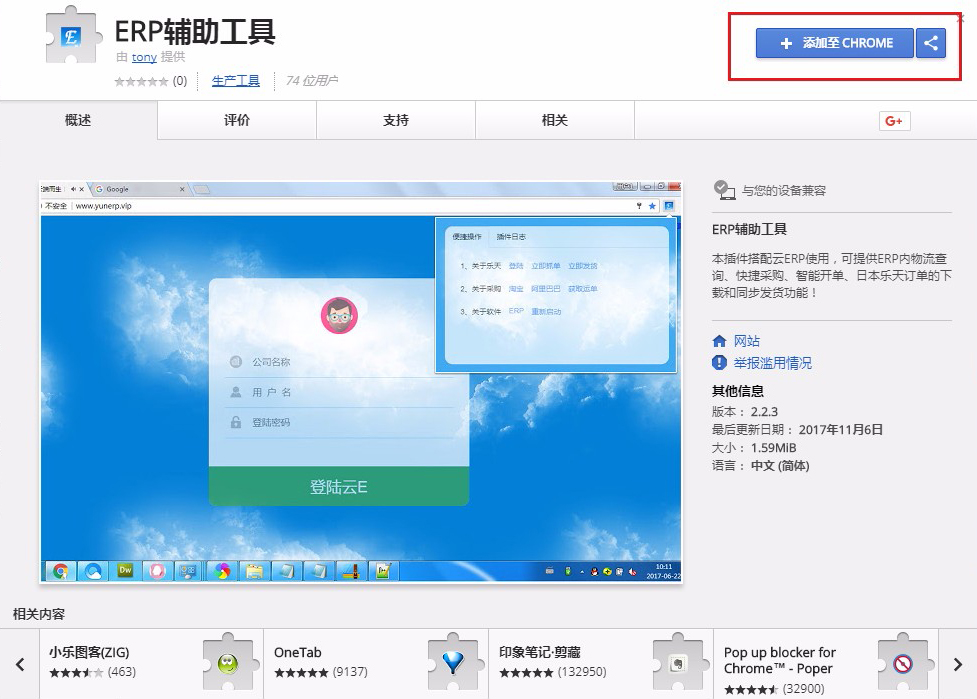Image resolution: width=977 pixels, height=699 pixels.
Task: Switch to the 评价 tab
Action: [237, 120]
